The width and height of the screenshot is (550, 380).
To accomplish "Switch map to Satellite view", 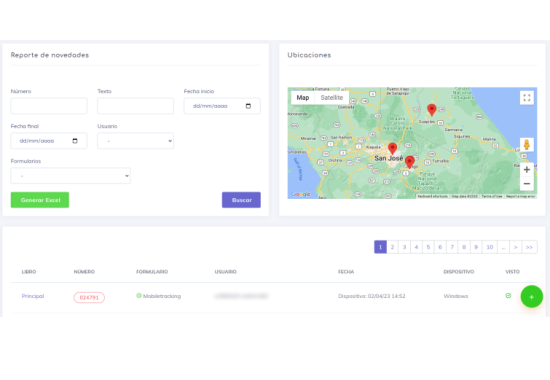I will [x=331, y=98].
